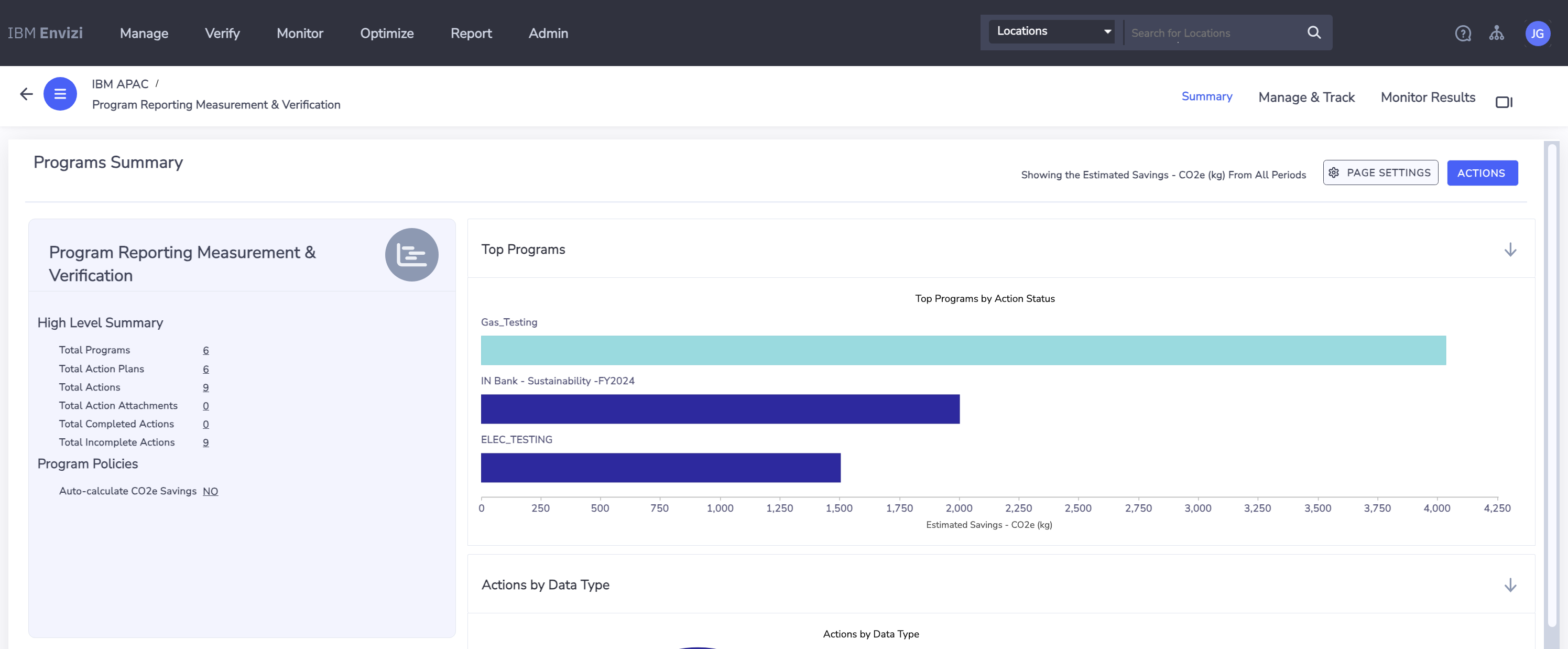Collapse the Actions by Data Type arrow

pyautogui.click(x=1509, y=585)
